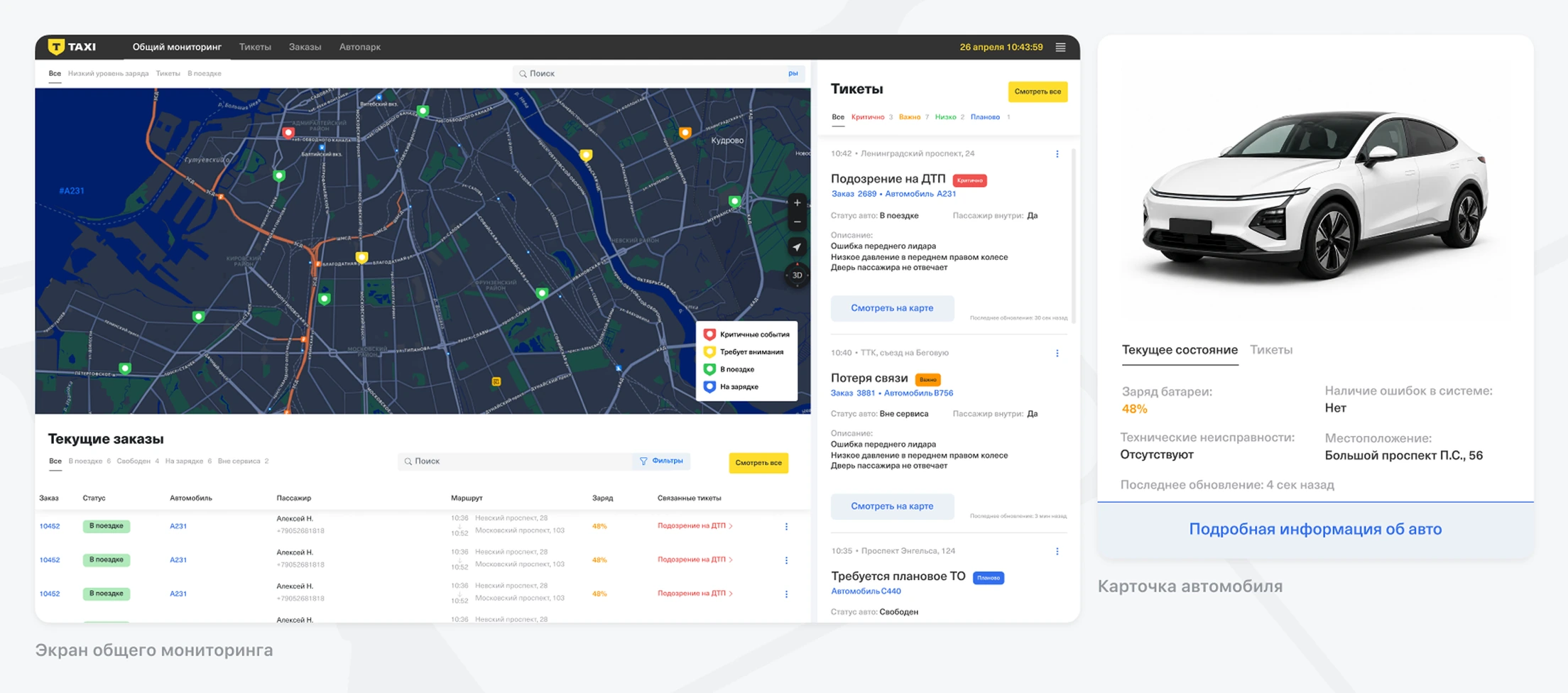Image resolution: width=1568 pixels, height=693 pixels.
Task: Click Смотреть все in Текущие заказы
Action: [758, 463]
